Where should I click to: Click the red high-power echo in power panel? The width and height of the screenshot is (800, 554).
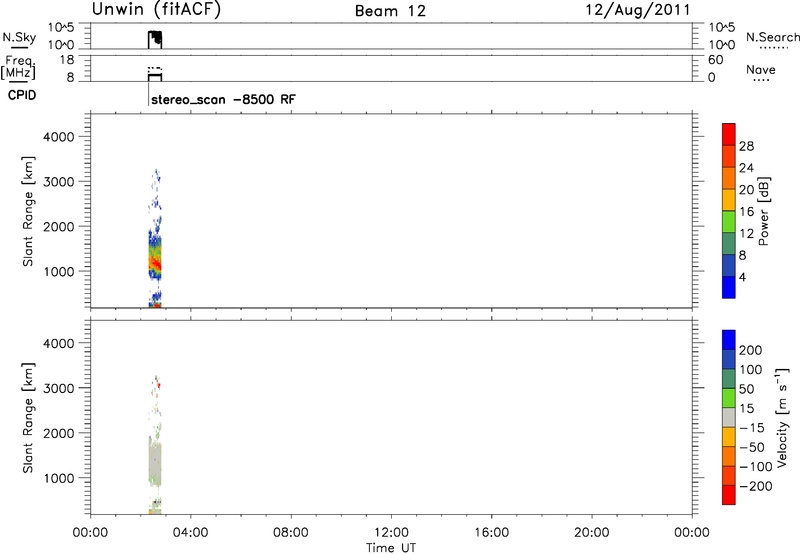point(155,263)
